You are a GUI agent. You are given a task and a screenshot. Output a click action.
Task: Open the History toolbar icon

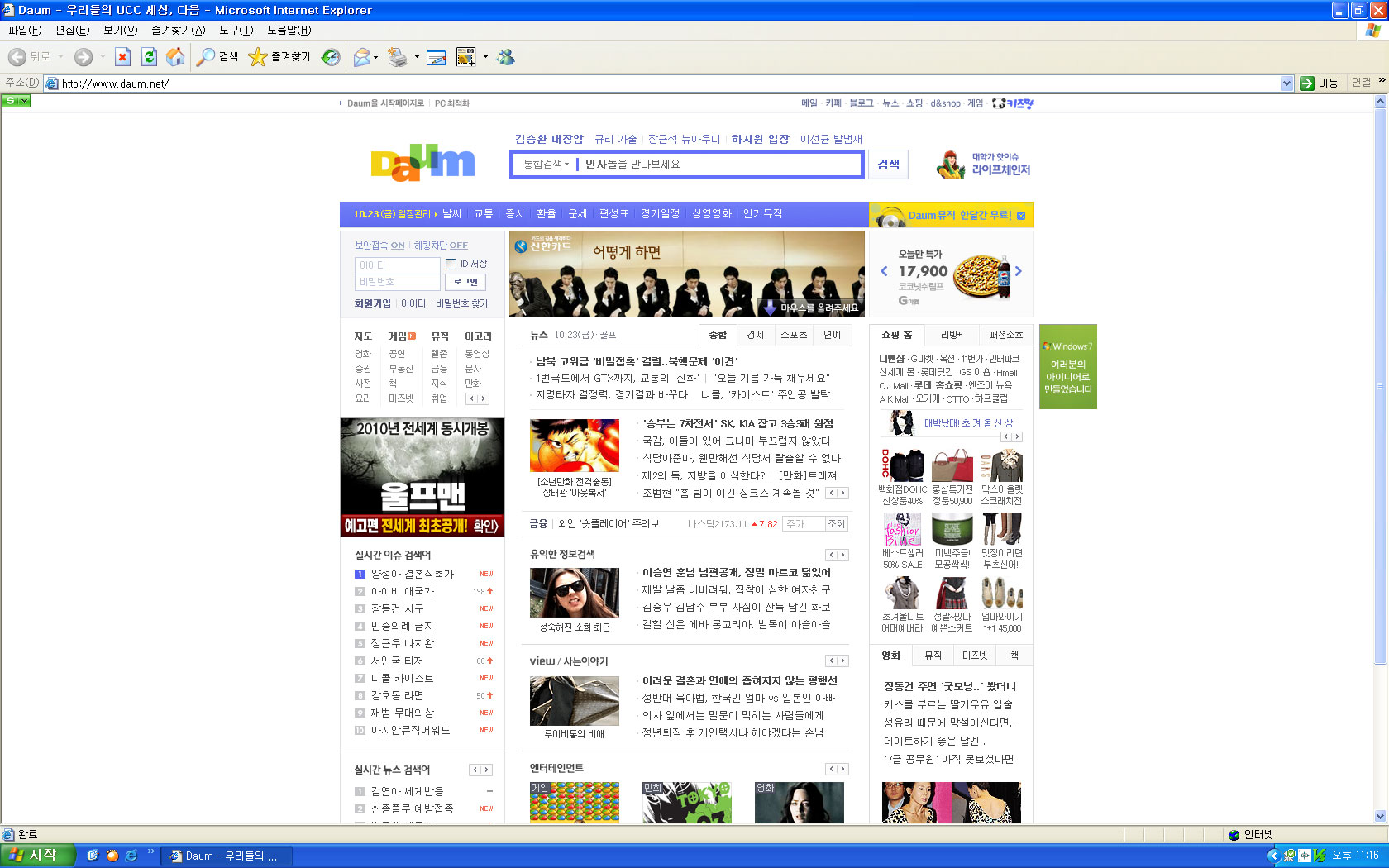point(331,57)
